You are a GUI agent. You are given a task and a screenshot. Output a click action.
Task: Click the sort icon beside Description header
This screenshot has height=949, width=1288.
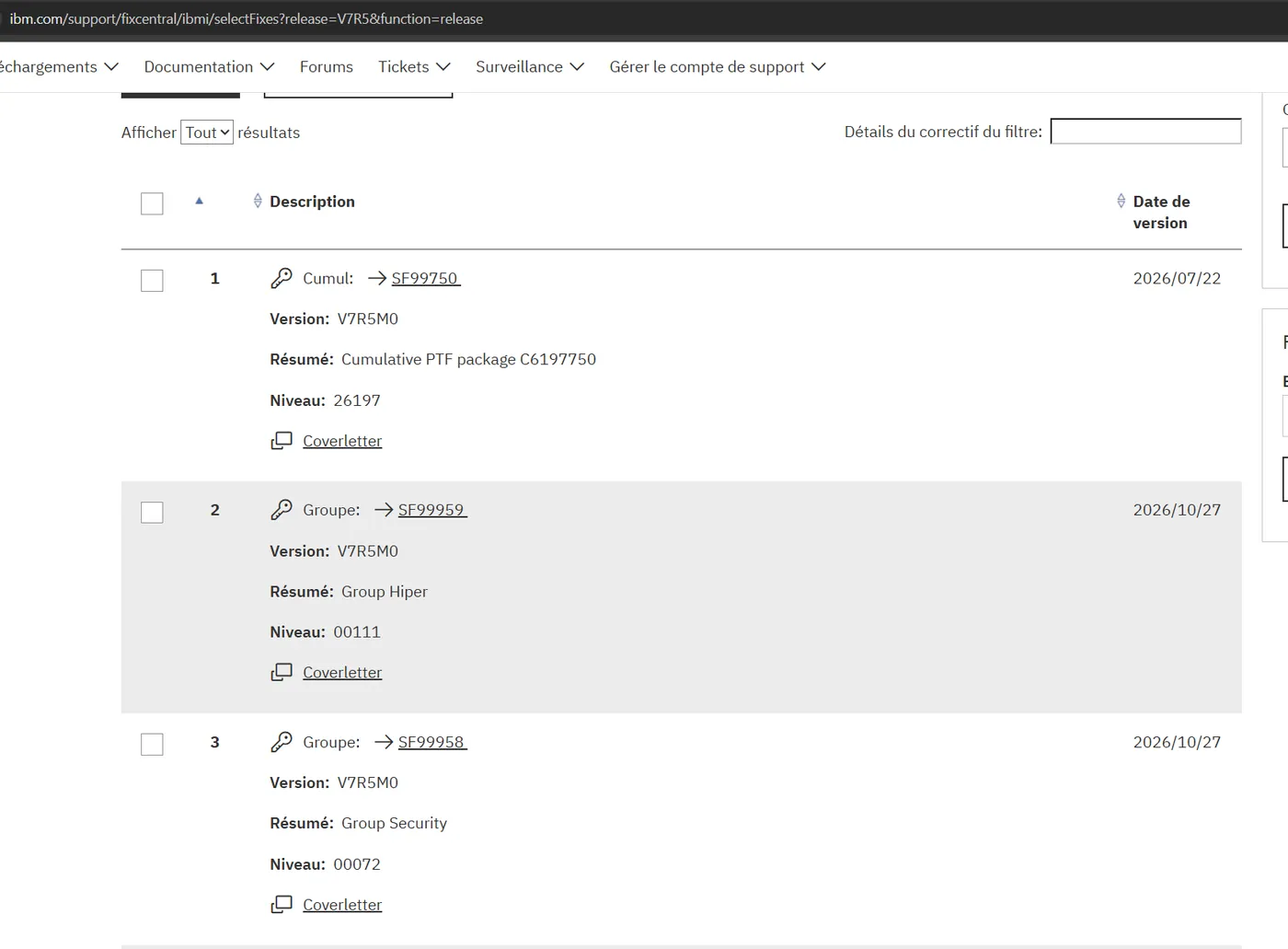[258, 201]
